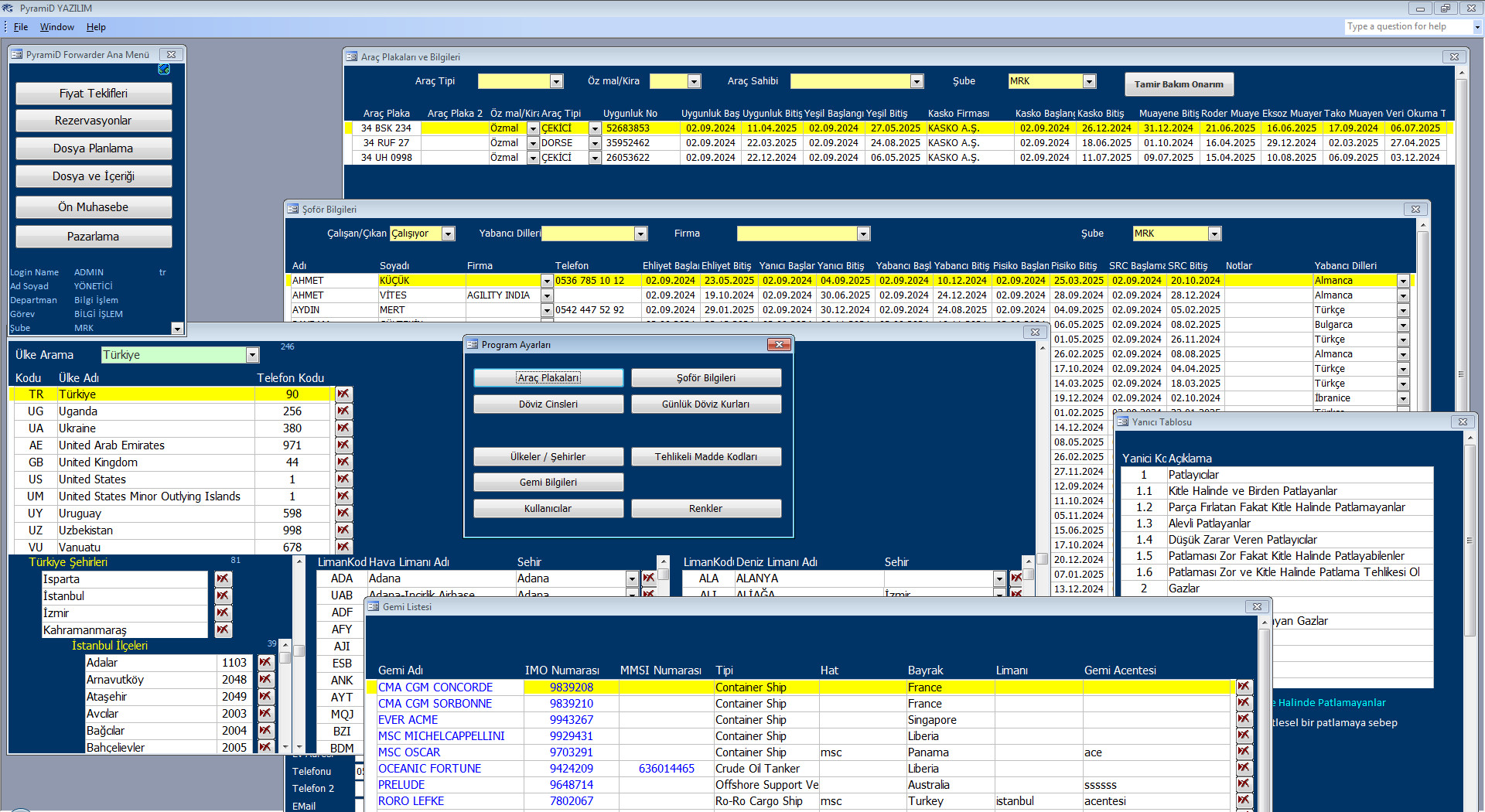
Task: Click Döviz Cinsleri button
Action: (548, 404)
